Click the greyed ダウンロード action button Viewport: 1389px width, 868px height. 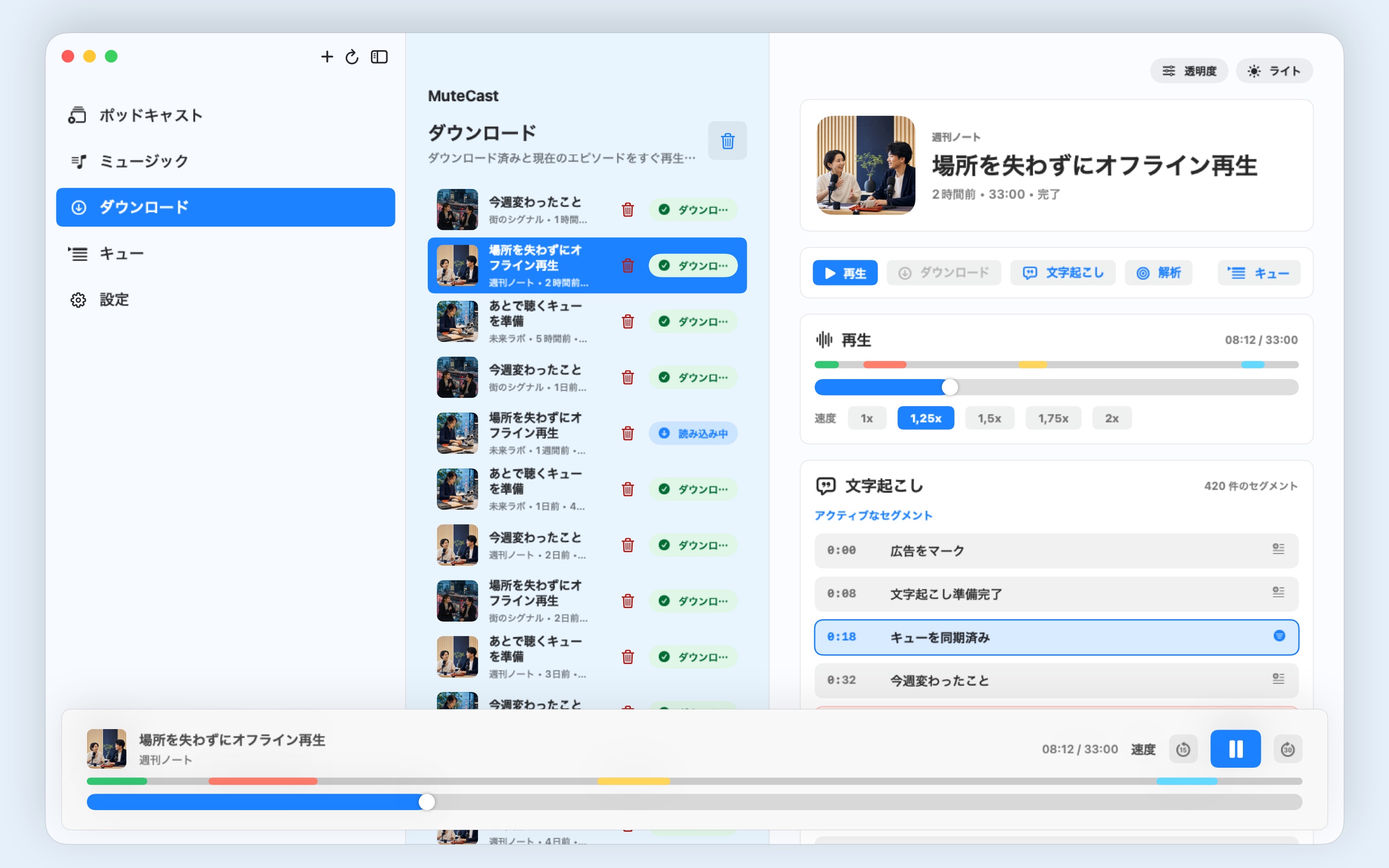943,272
